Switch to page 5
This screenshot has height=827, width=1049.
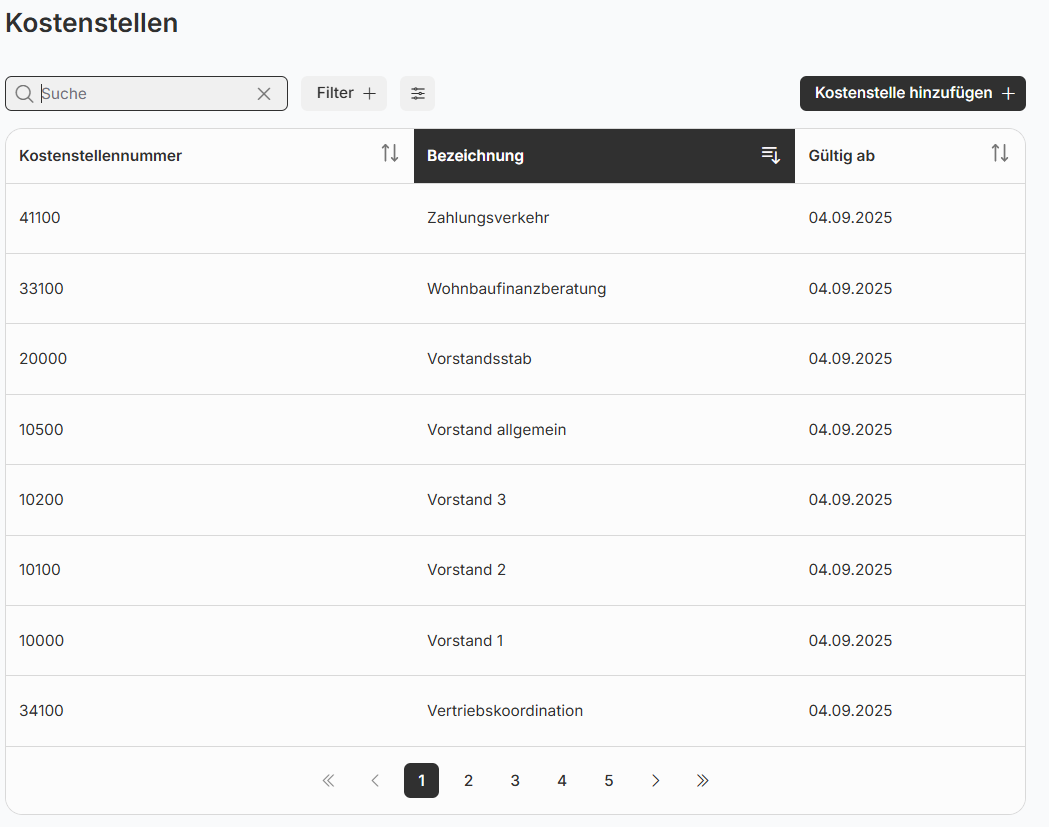click(609, 781)
